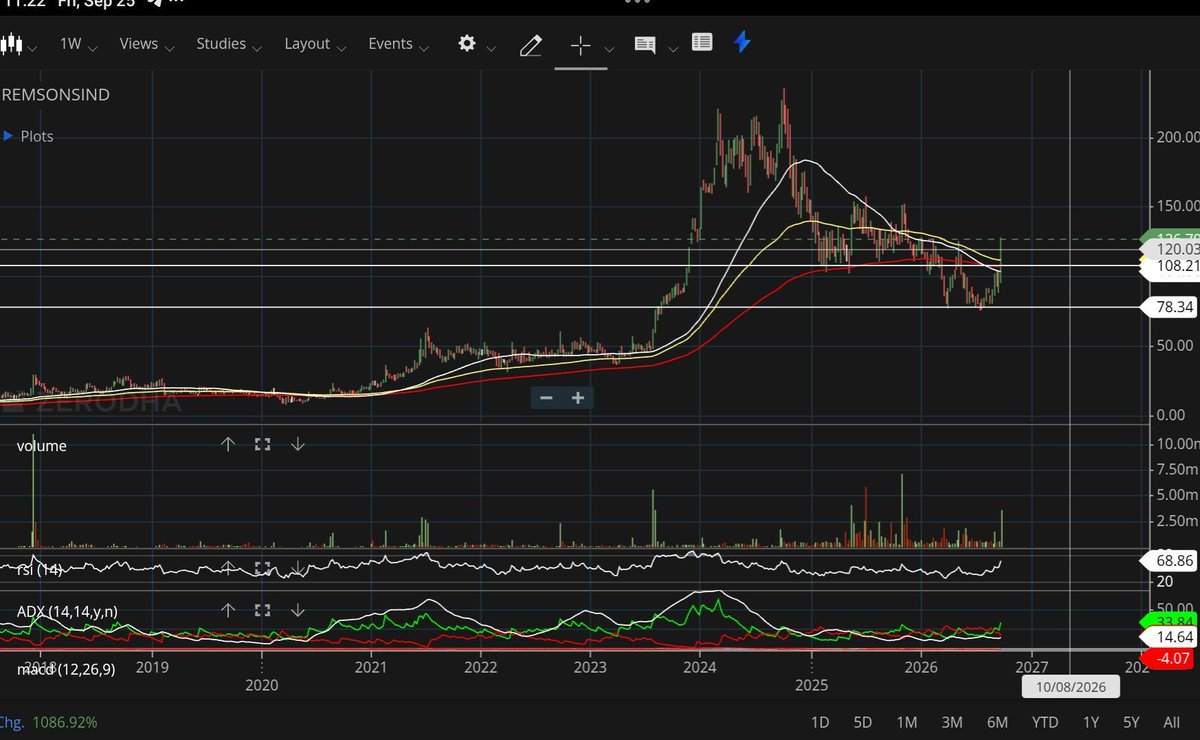The image size is (1200, 740).
Task: Move the volume panel up
Action: point(228,445)
